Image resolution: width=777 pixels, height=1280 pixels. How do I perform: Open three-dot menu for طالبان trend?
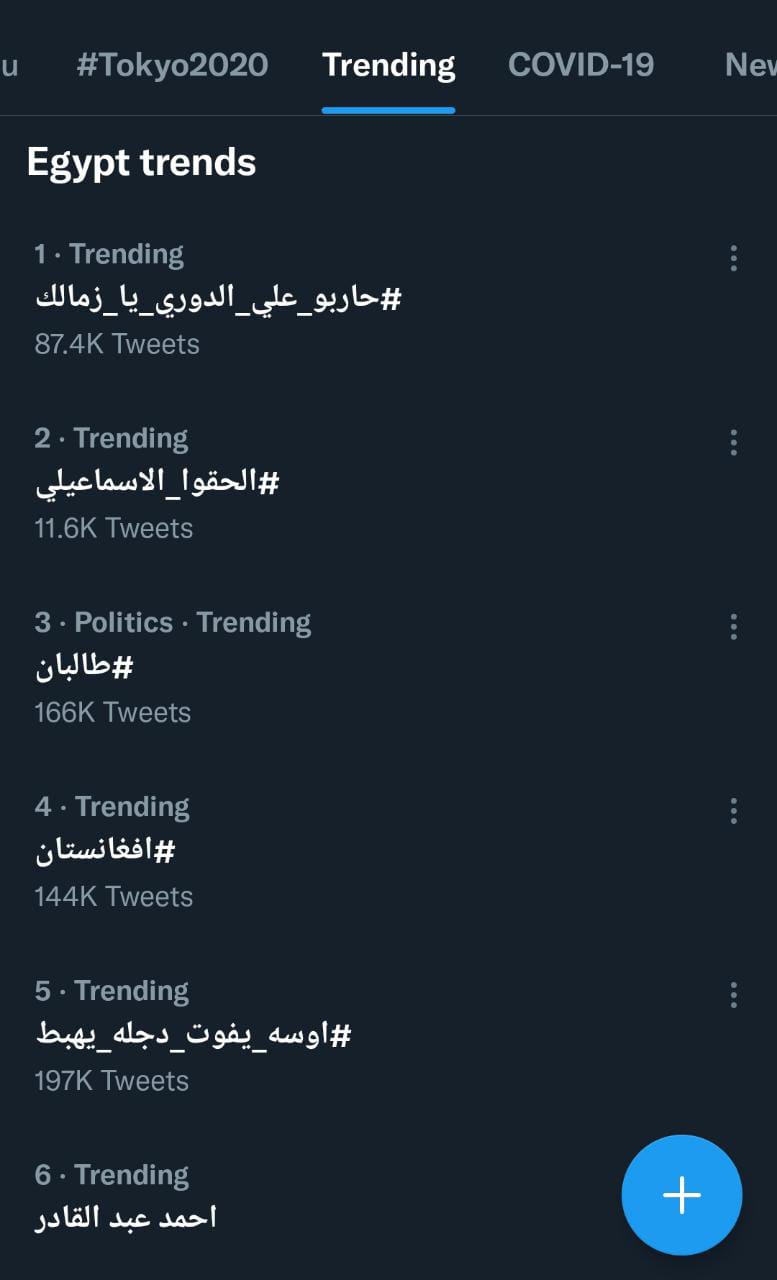click(734, 627)
